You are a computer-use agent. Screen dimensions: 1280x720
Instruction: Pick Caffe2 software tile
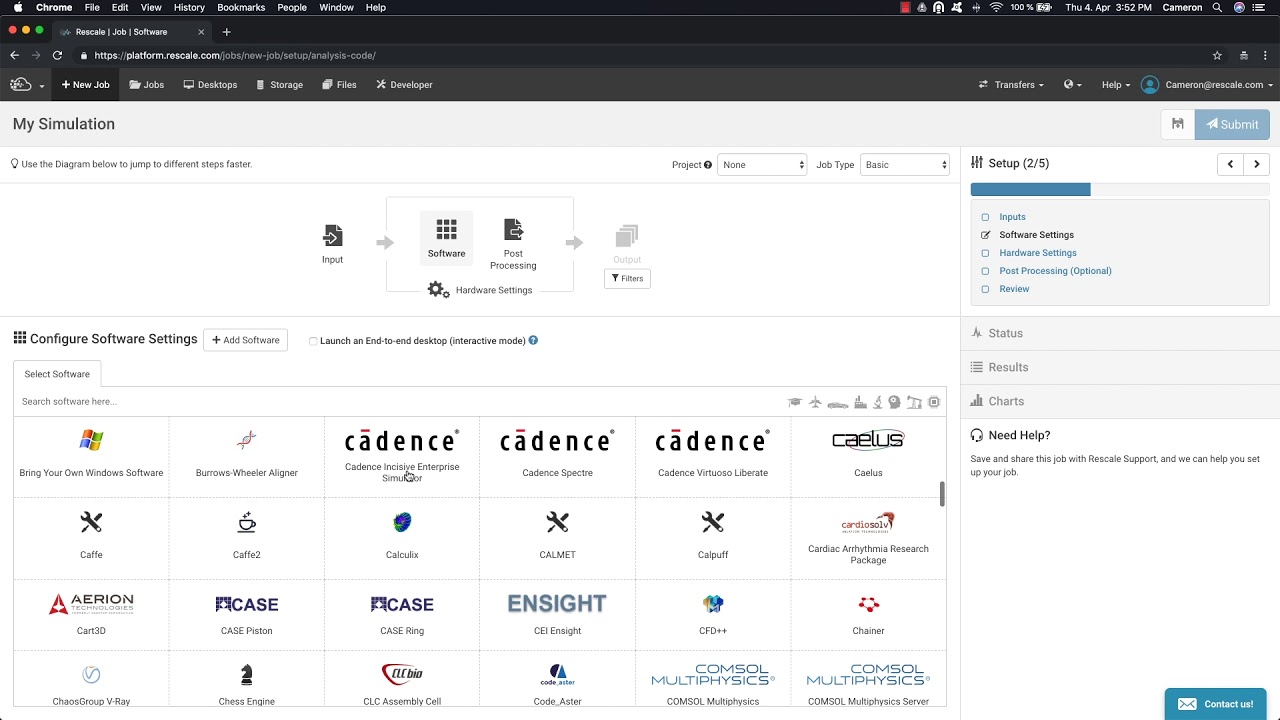(x=247, y=536)
